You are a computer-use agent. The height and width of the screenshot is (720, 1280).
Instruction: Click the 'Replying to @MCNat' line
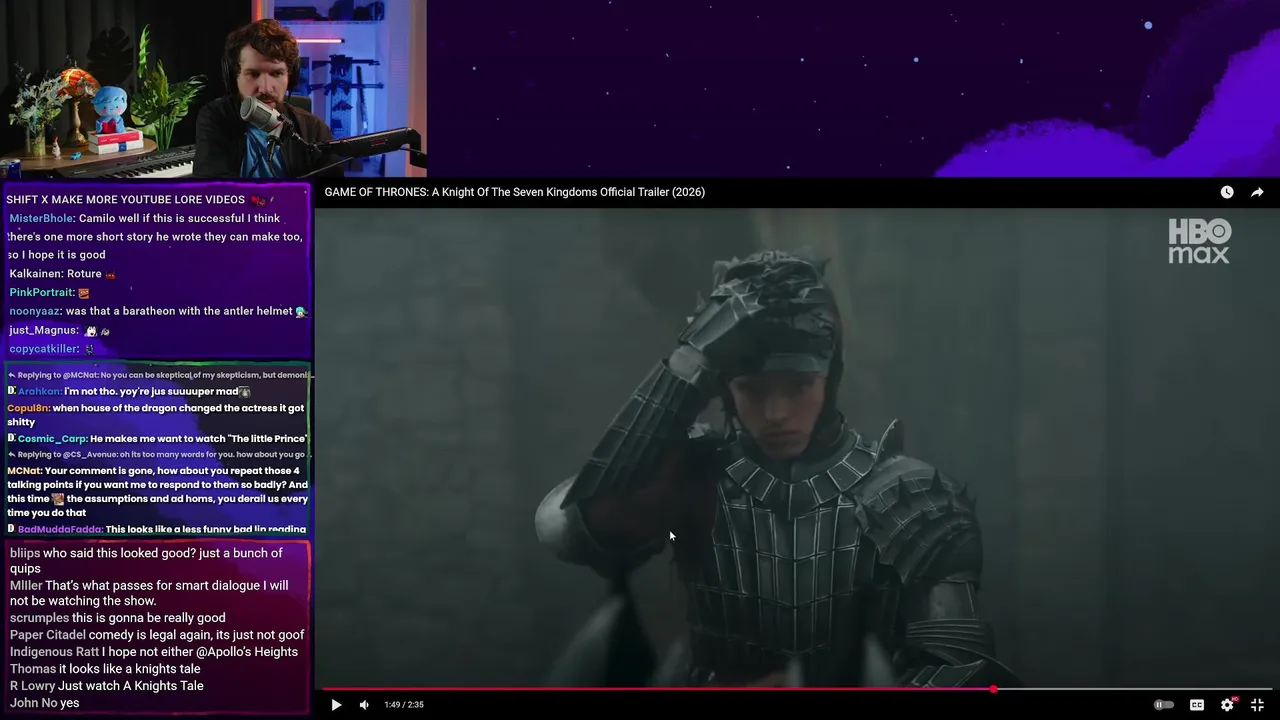click(x=160, y=375)
